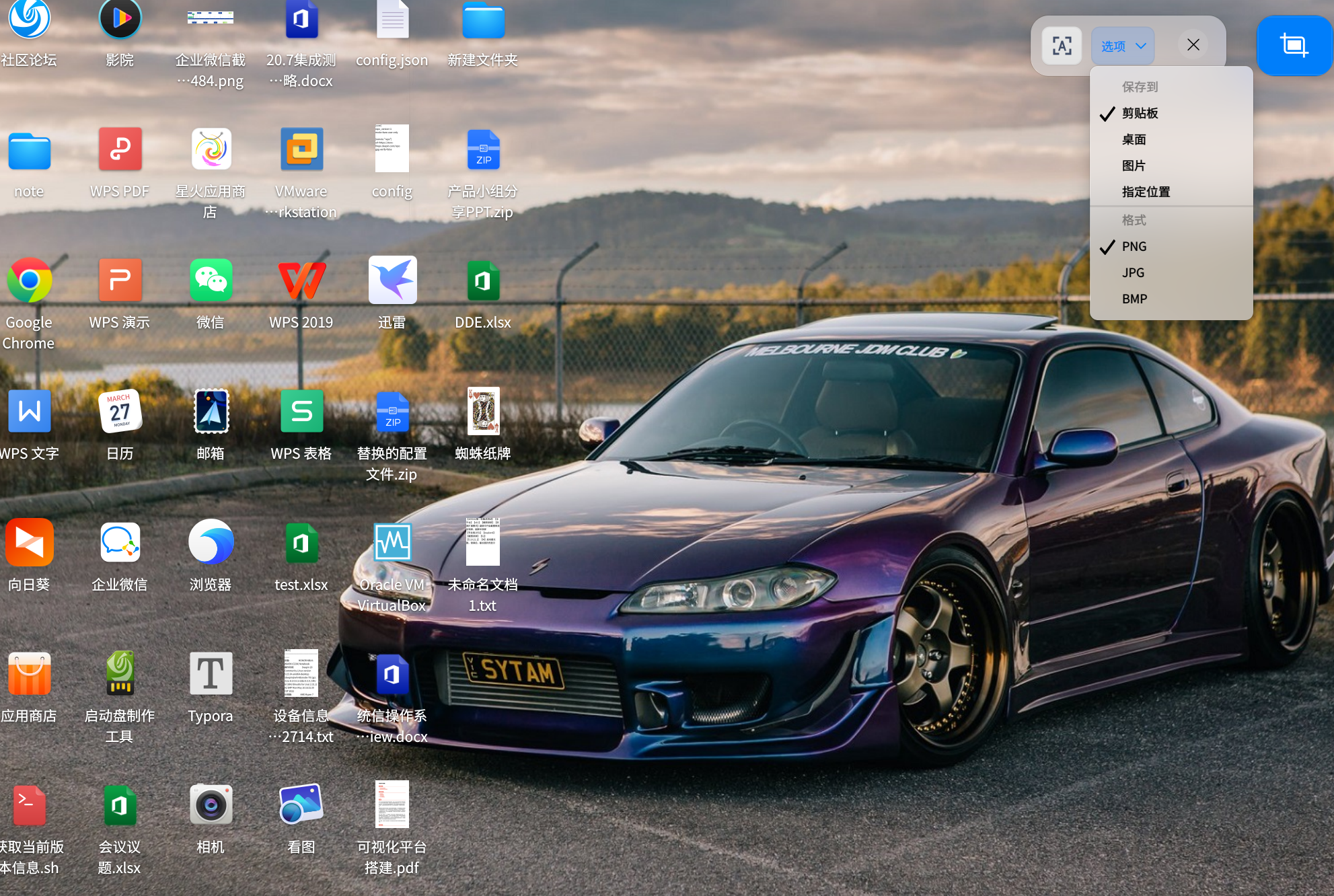Expand the options (选项) dropdown

1114,46
